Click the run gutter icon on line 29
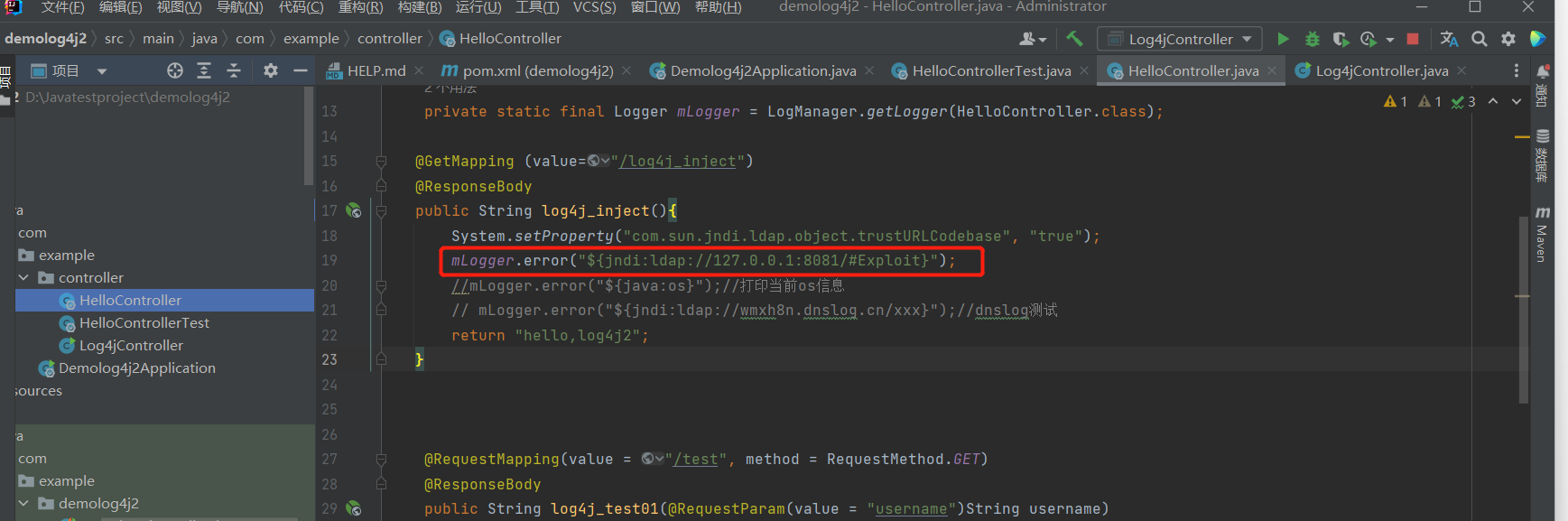This screenshot has width=1568, height=521. click(354, 508)
